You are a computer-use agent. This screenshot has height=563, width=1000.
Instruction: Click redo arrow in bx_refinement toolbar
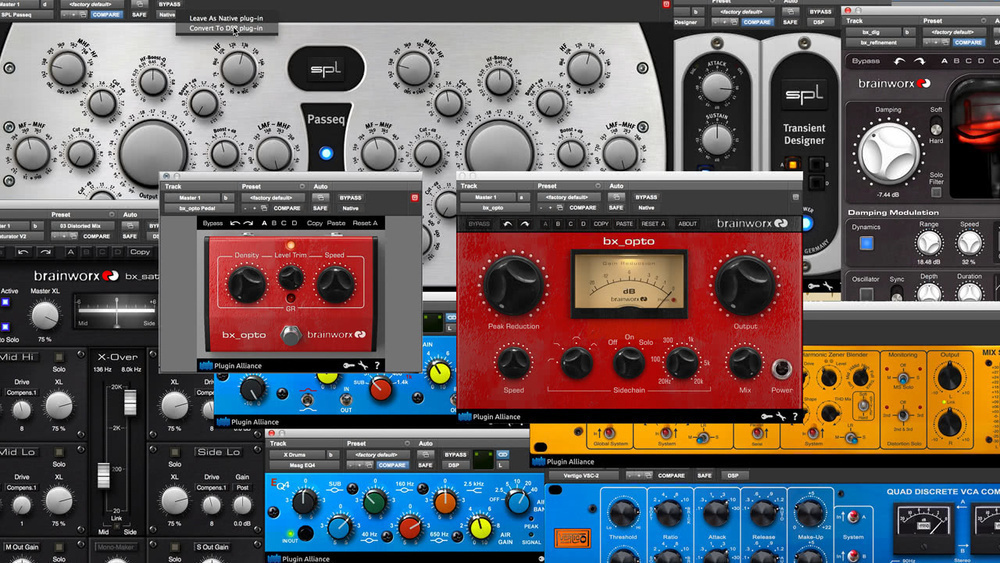coord(920,61)
